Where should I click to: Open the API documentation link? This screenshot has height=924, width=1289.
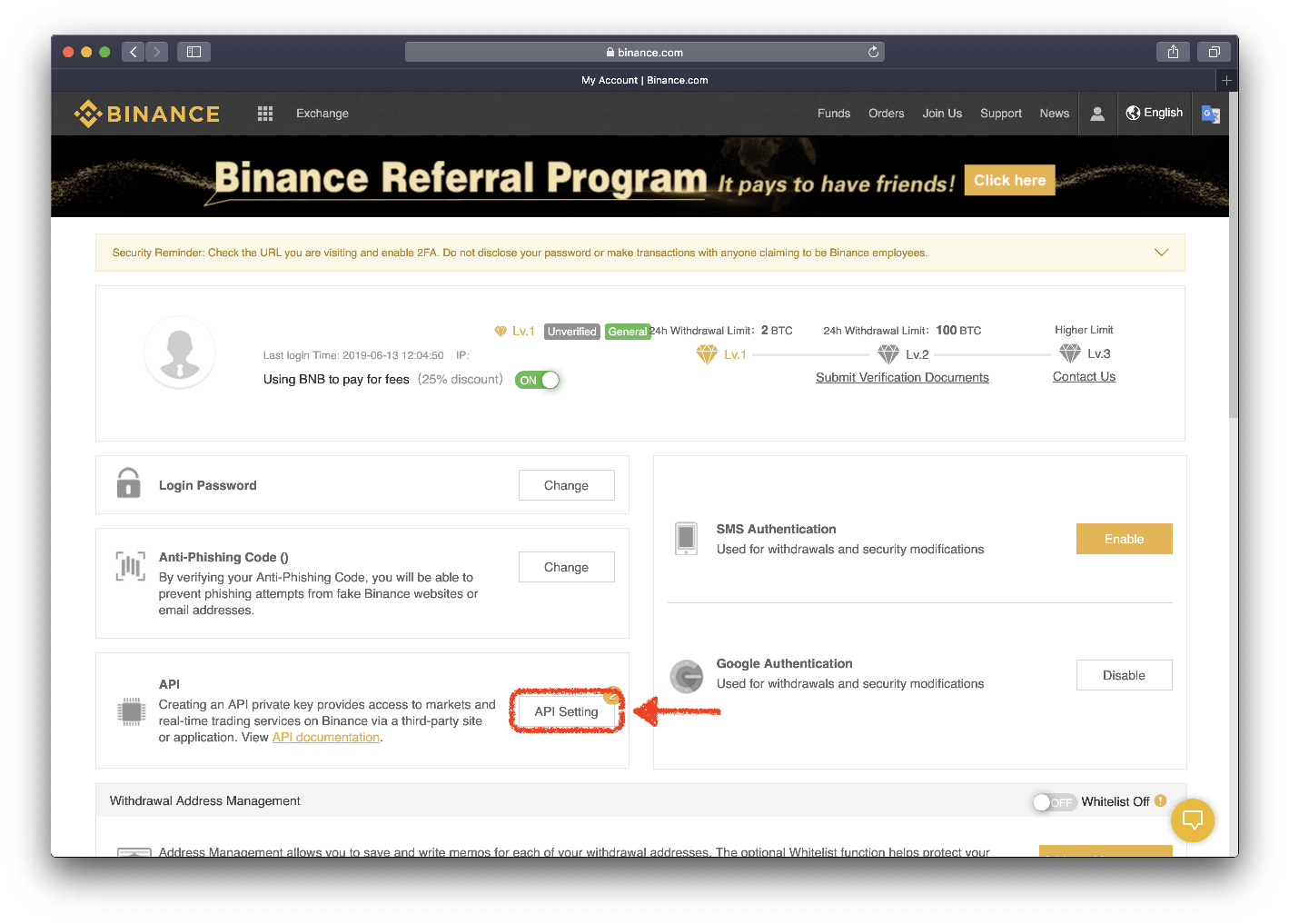pyautogui.click(x=326, y=737)
